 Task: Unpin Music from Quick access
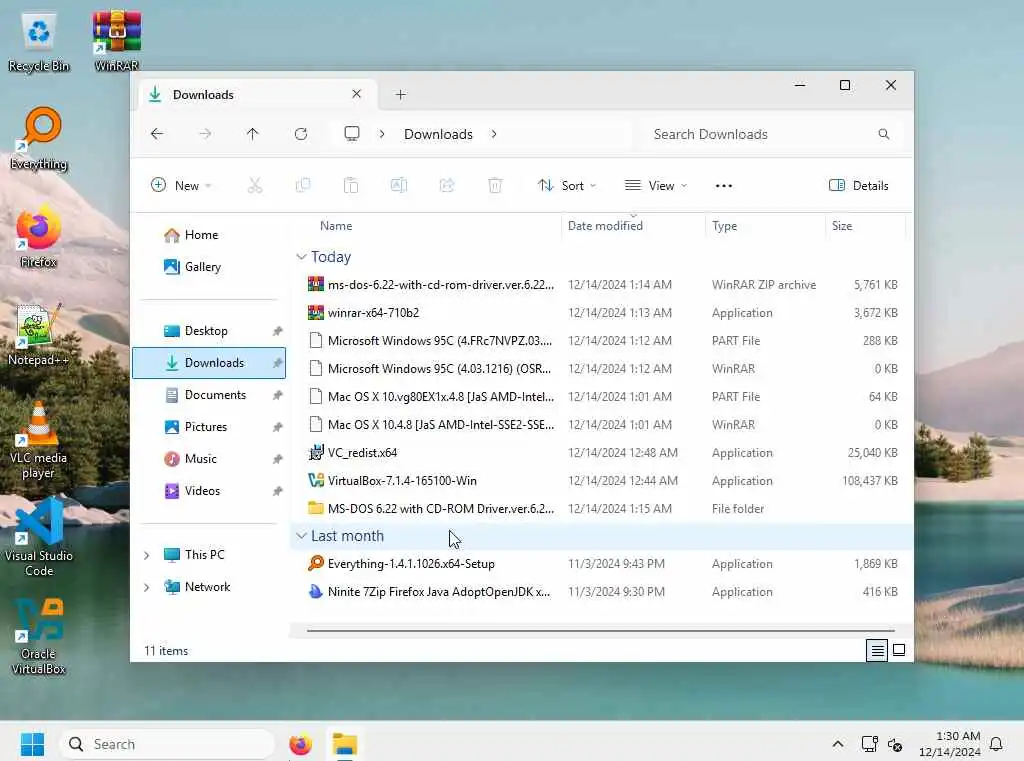[x=278, y=459]
